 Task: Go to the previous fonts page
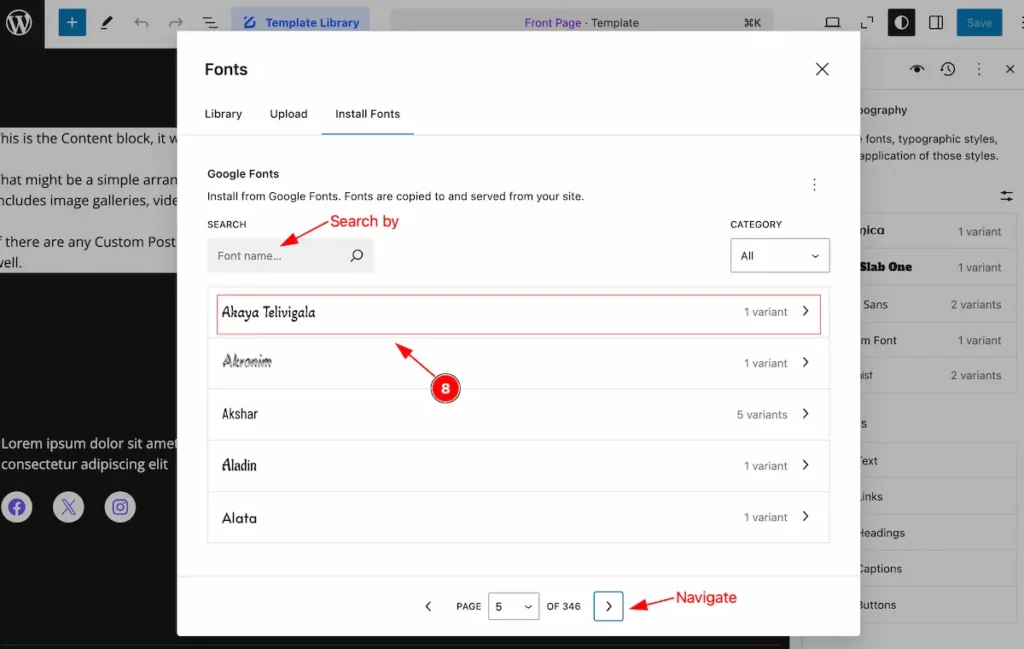(428, 607)
